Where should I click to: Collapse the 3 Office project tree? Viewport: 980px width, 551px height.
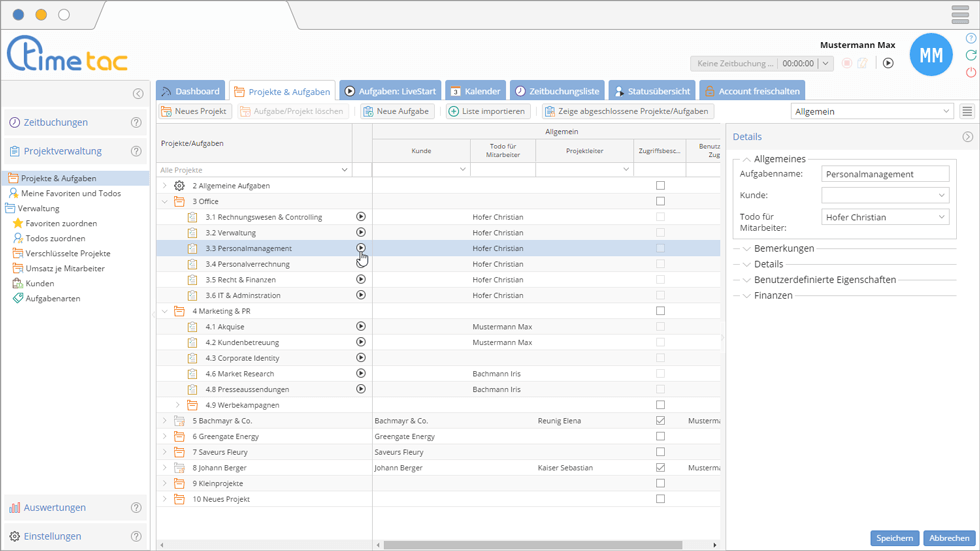click(165, 201)
